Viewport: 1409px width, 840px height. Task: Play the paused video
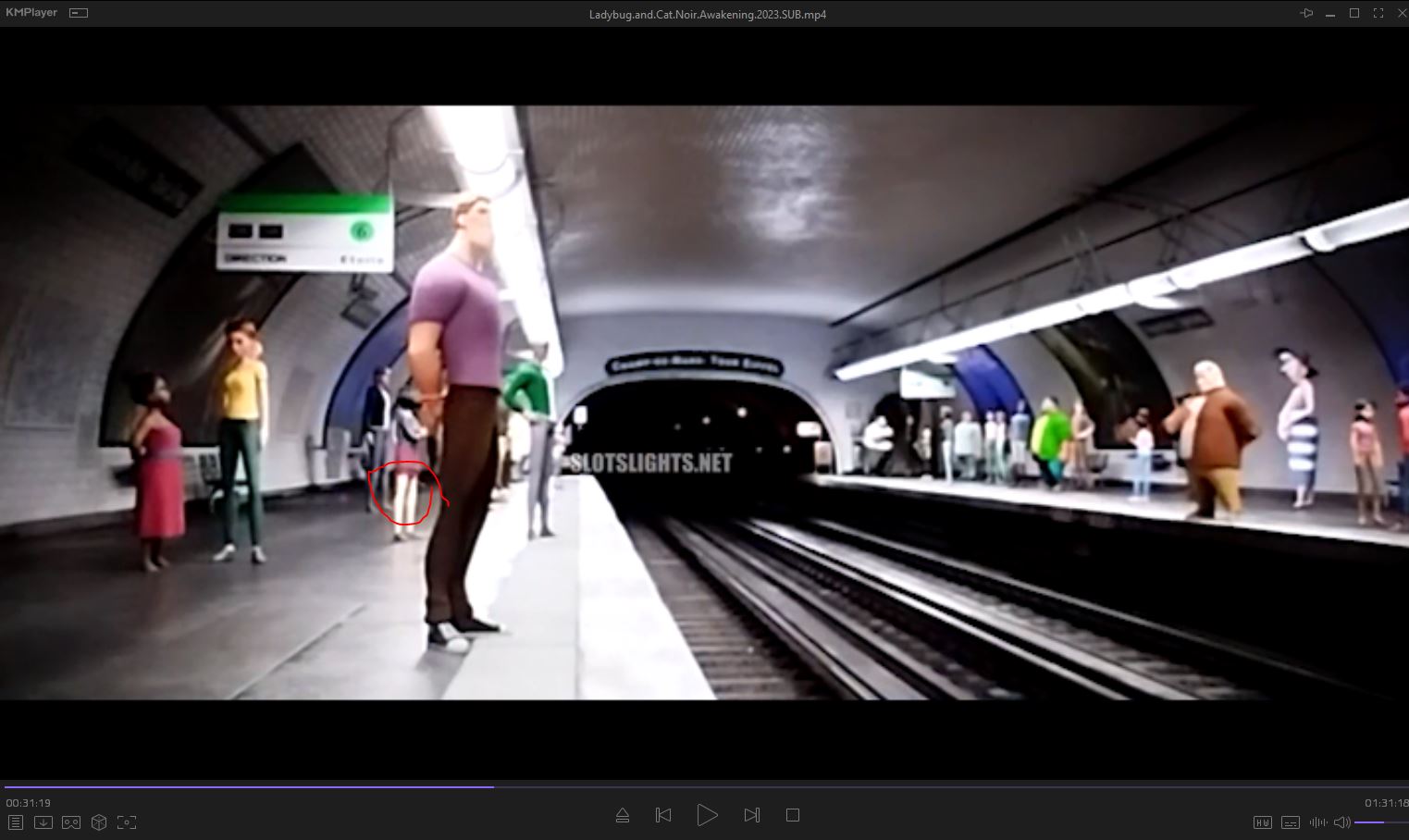pyautogui.click(x=707, y=815)
